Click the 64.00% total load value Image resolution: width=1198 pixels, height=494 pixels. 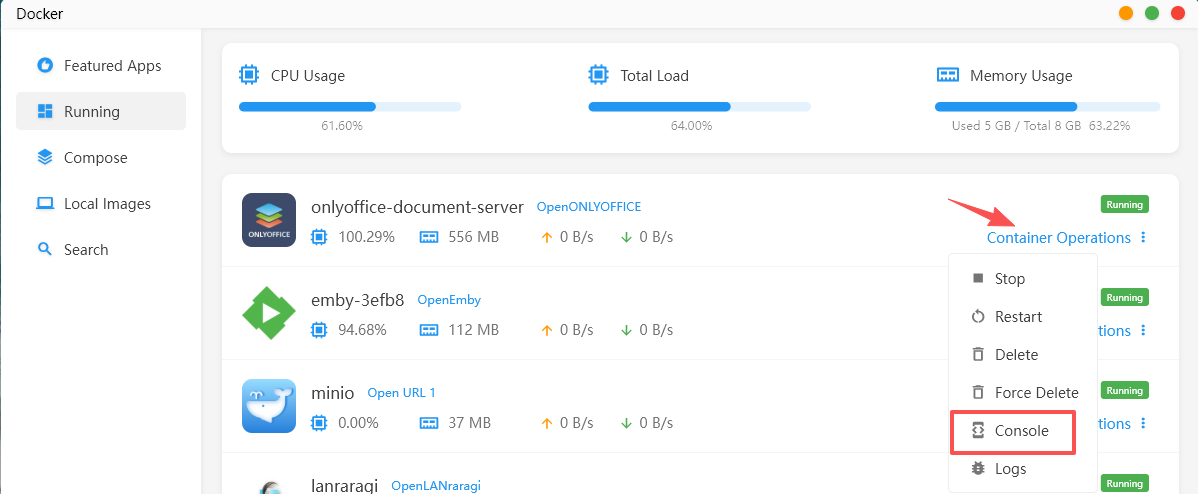(691, 126)
